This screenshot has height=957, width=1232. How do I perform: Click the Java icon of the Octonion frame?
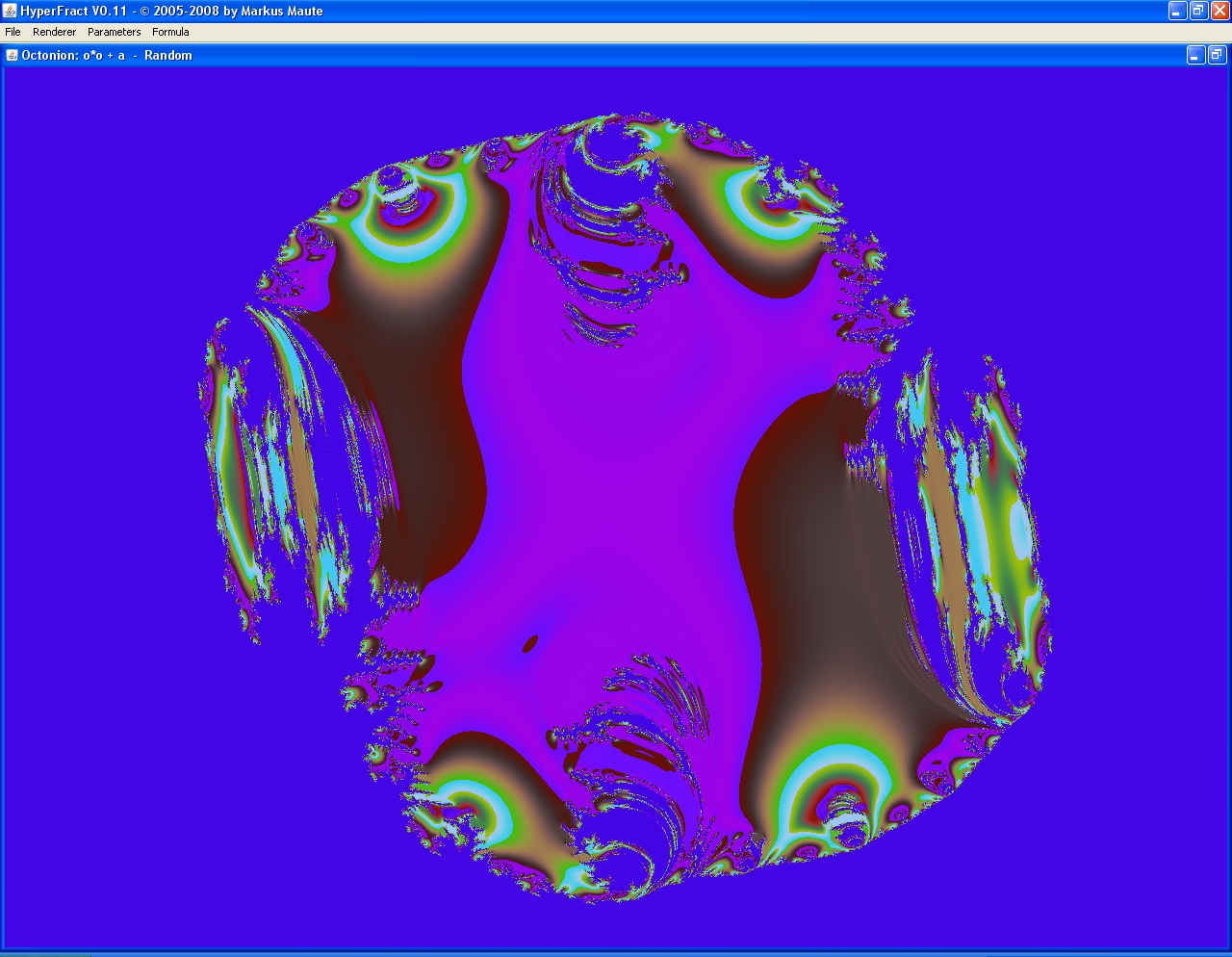coord(12,55)
